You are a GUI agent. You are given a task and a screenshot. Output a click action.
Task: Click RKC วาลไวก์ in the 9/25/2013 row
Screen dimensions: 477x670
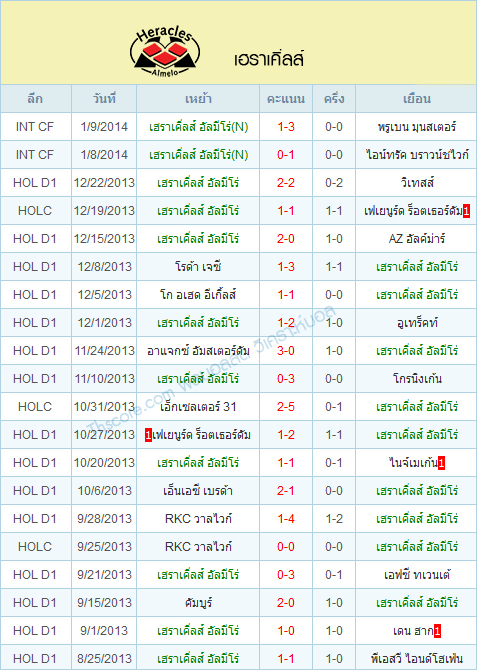[198, 547]
